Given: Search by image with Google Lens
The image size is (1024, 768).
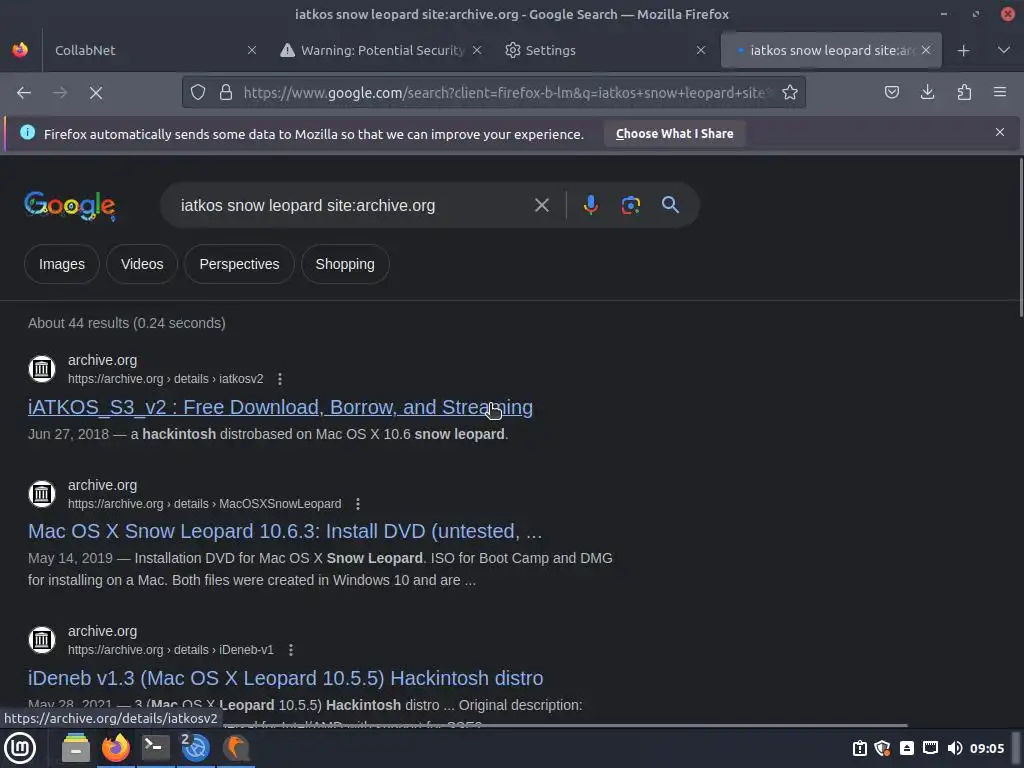Looking at the screenshot, I should [x=630, y=205].
